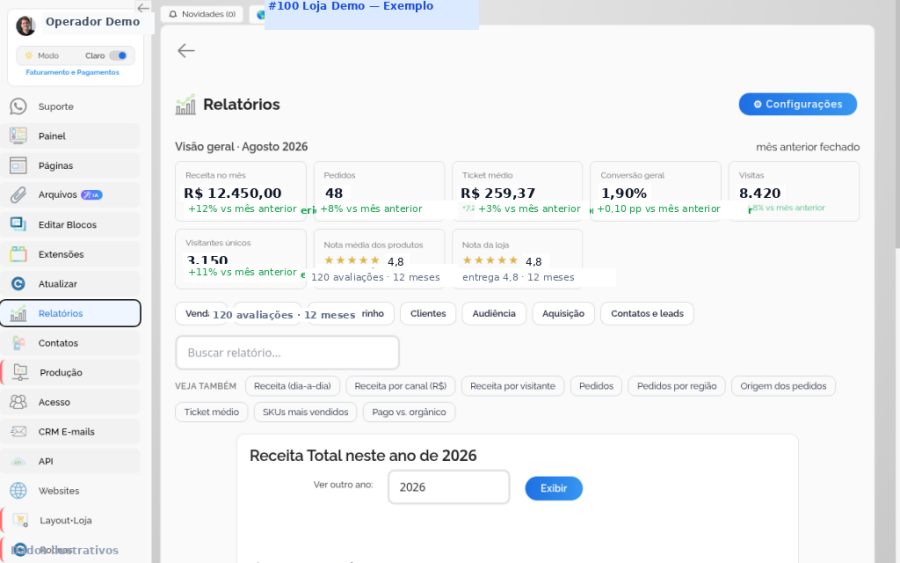
Task: Click the Contatos sidebar icon
Action: coord(18,343)
